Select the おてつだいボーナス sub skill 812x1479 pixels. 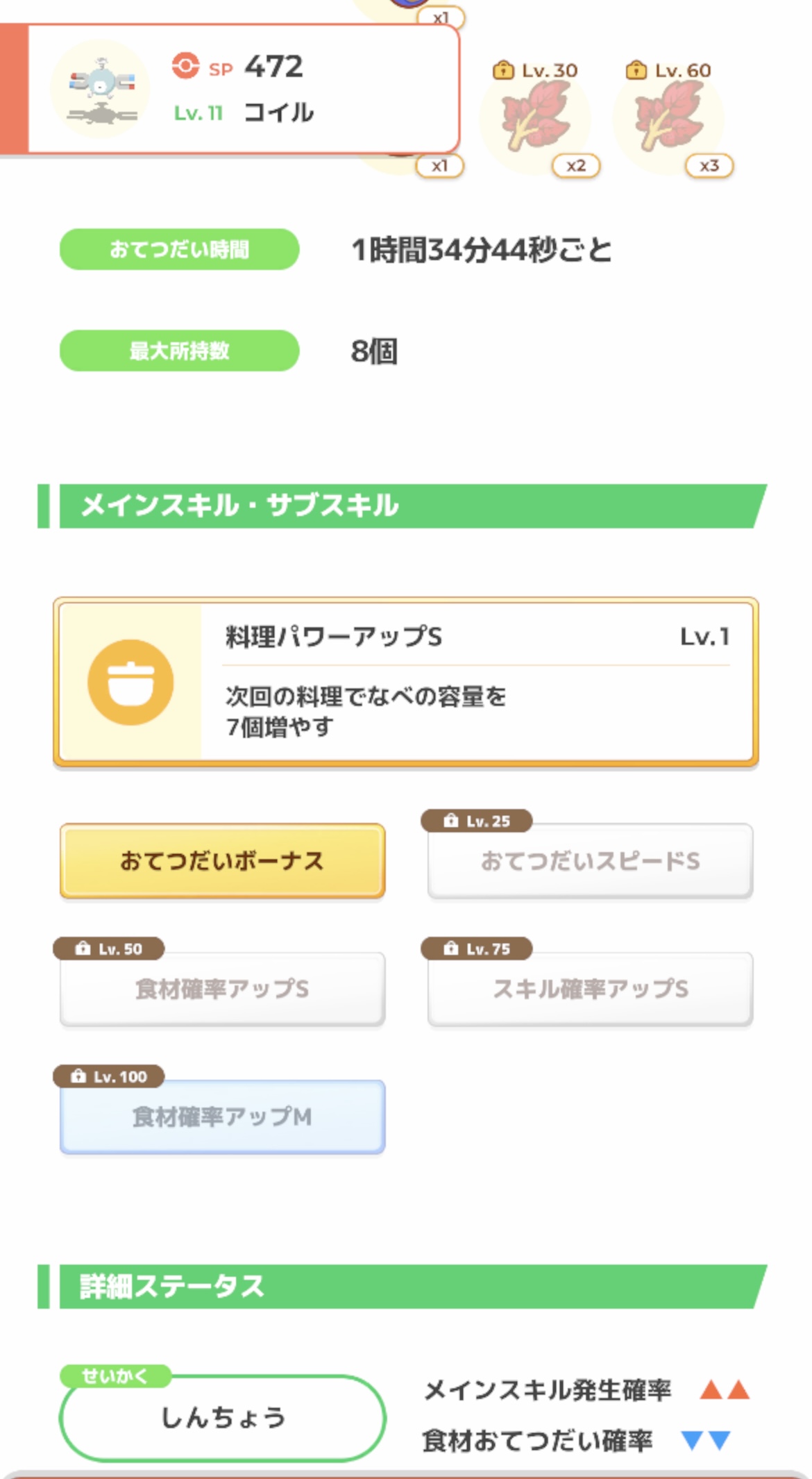222,861
